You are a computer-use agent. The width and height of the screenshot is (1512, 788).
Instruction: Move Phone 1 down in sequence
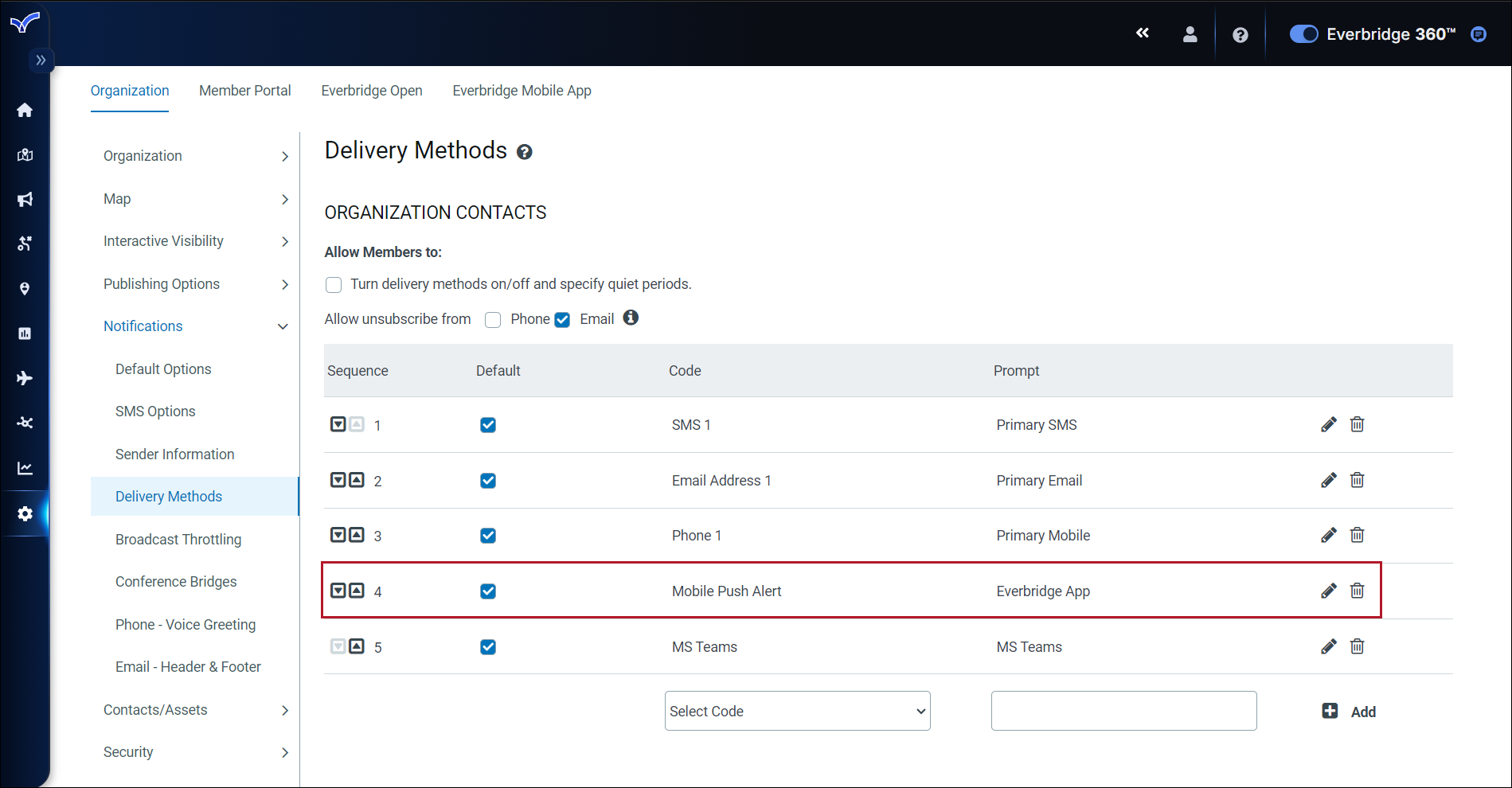coord(338,535)
